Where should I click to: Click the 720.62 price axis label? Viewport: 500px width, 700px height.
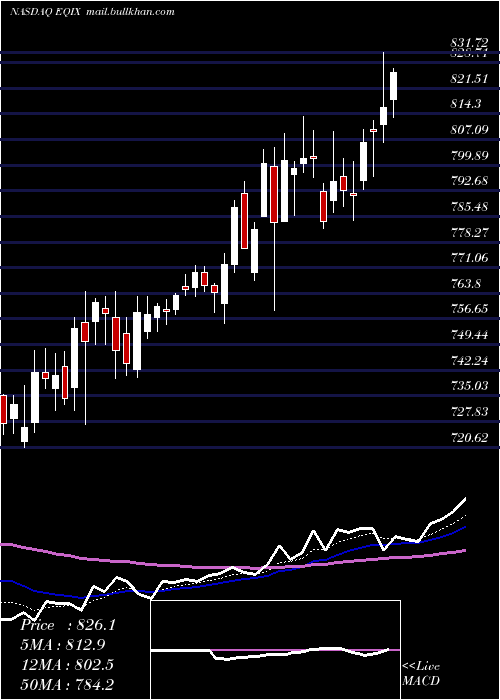469,438
